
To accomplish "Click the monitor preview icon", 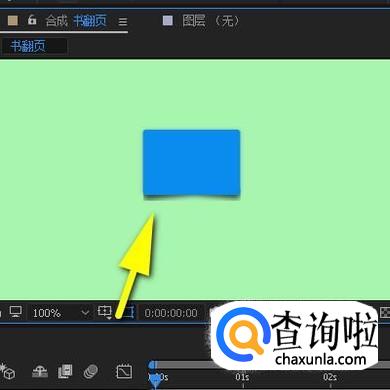I will 16,312.
